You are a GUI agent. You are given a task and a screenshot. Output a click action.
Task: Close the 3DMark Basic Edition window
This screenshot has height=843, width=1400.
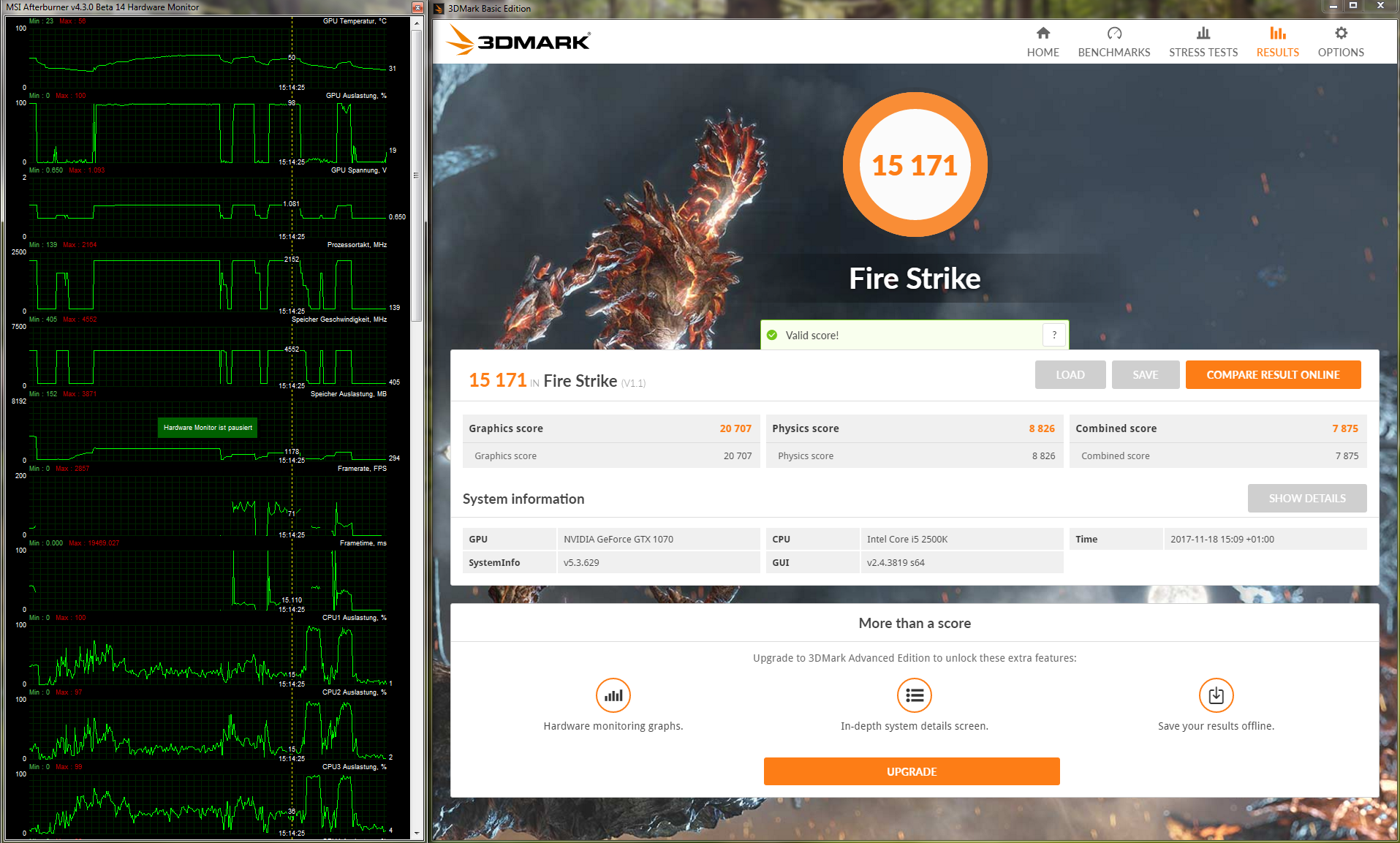pos(1380,6)
